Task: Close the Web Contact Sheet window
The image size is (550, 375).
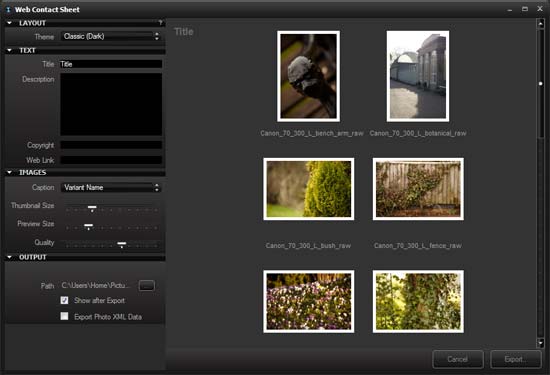Action: pyautogui.click(x=540, y=9)
